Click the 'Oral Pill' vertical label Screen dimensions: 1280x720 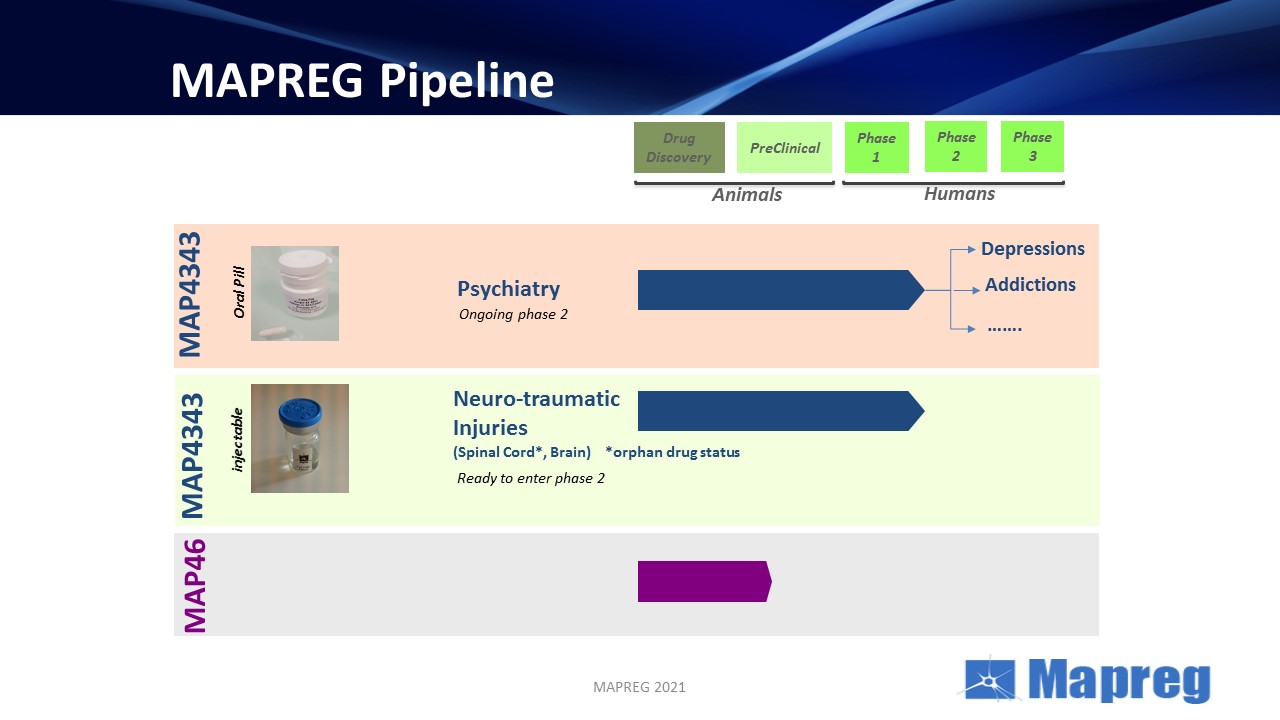(239, 292)
